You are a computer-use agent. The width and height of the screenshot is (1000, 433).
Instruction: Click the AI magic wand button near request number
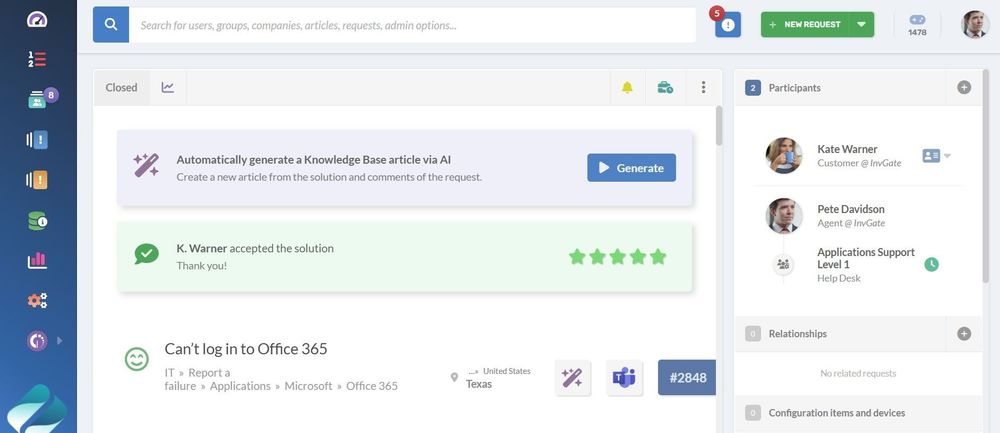[573, 378]
